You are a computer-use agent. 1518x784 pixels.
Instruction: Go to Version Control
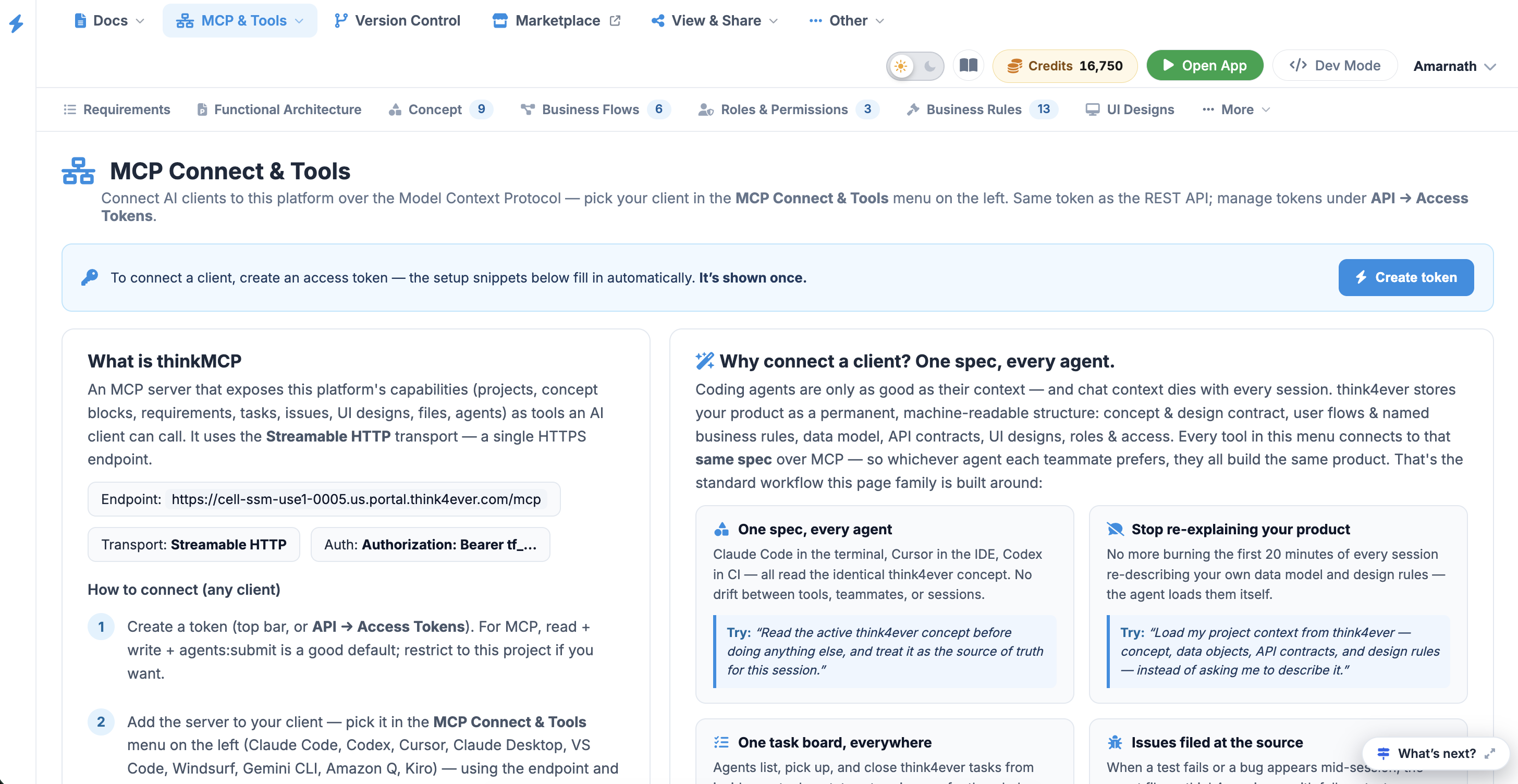397,21
